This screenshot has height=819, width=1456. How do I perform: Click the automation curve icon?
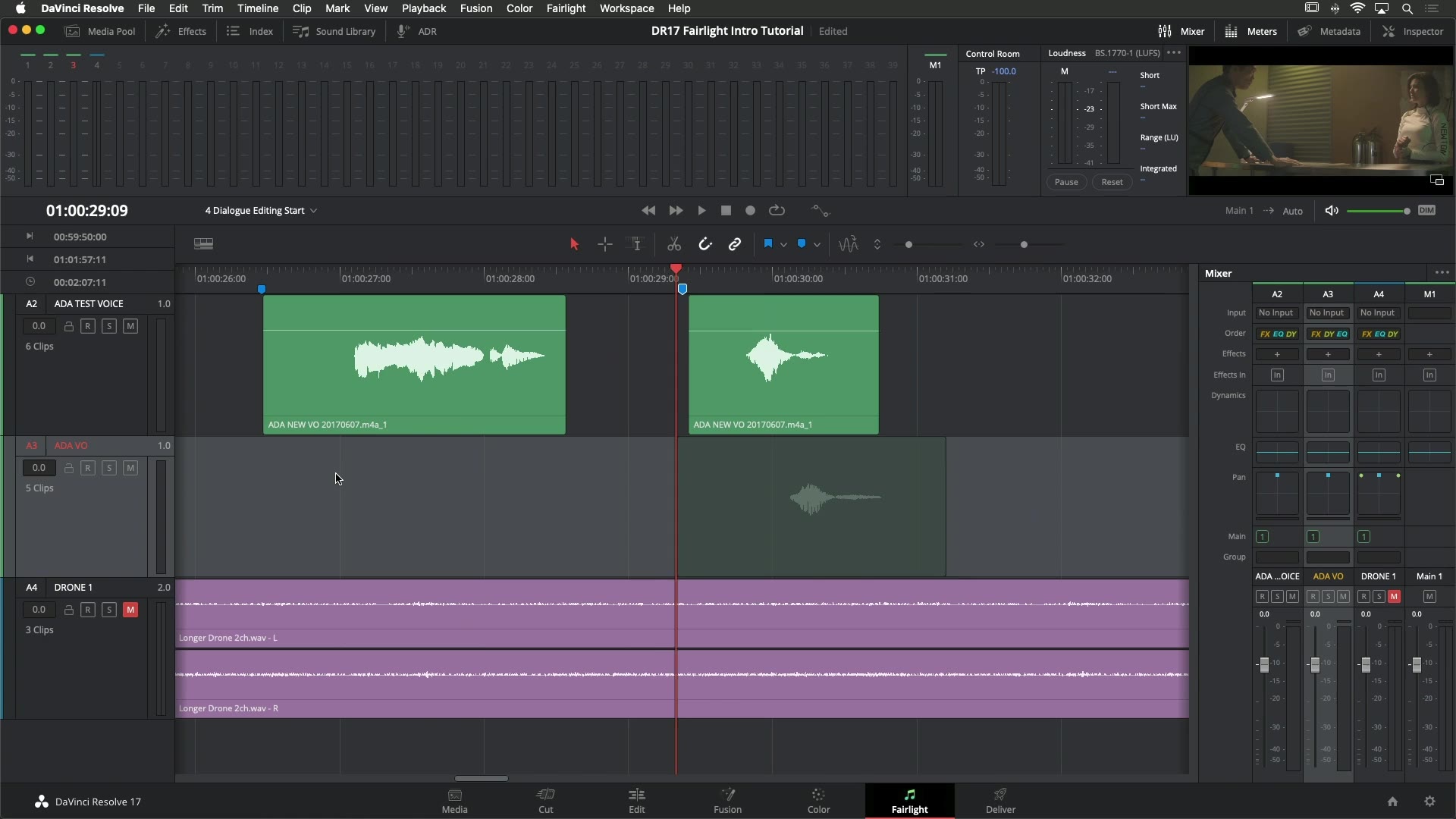coord(821,211)
